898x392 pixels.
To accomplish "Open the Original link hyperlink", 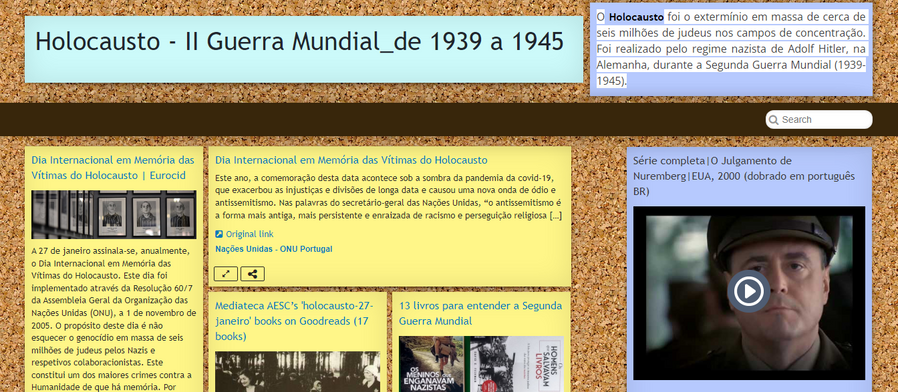I will [250, 234].
